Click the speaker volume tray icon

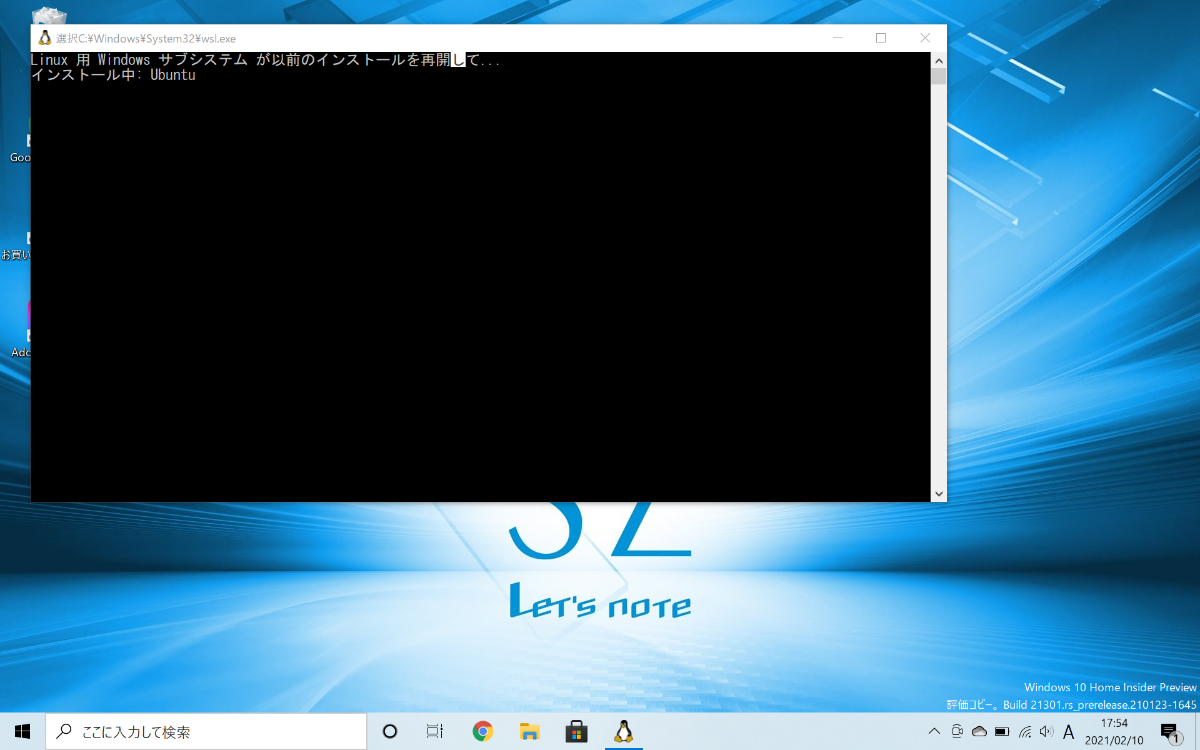coord(1046,731)
